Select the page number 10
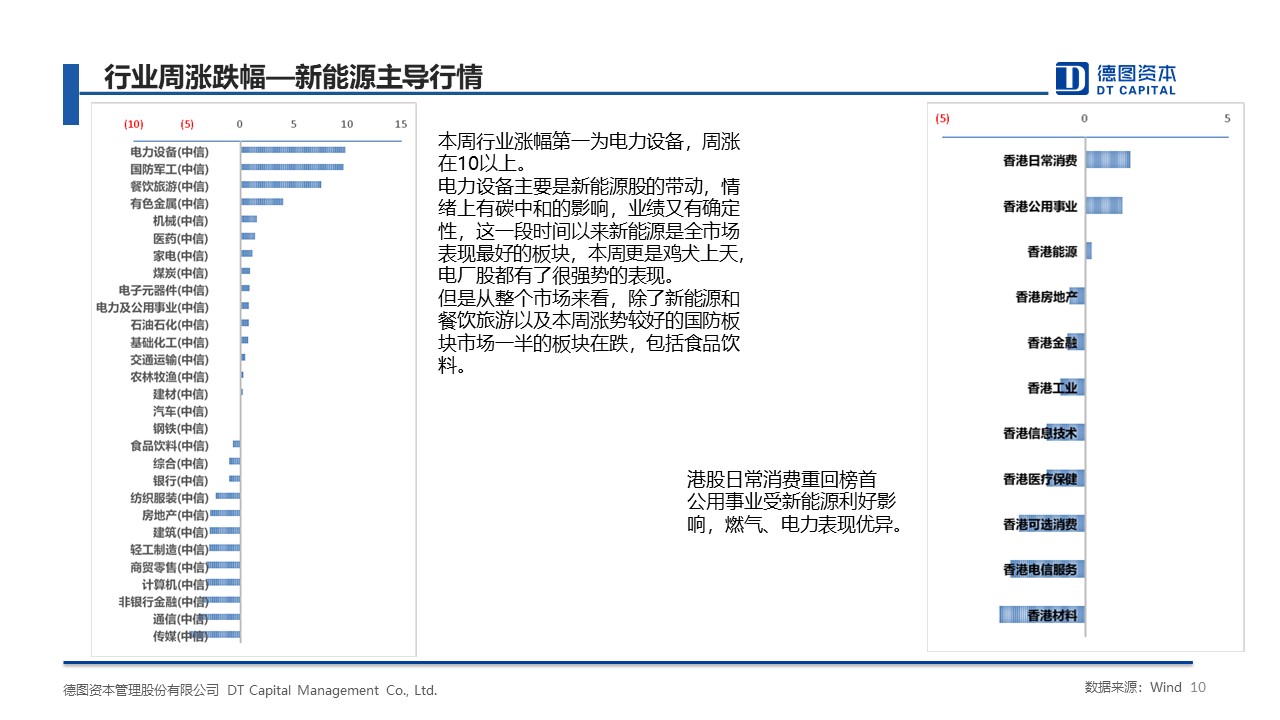The height and width of the screenshot is (720, 1280). [x=1199, y=687]
